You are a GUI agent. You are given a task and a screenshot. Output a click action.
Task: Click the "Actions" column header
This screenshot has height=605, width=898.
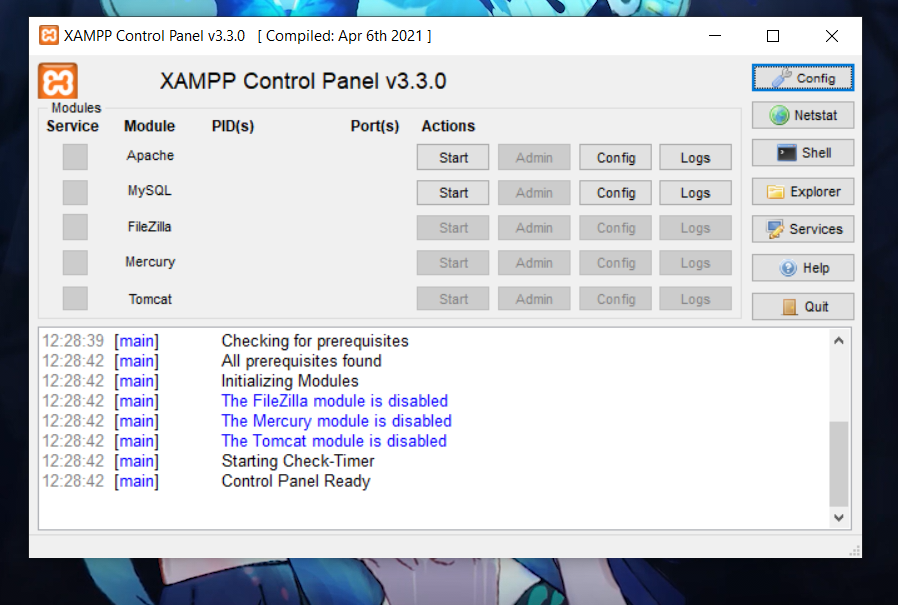(448, 126)
